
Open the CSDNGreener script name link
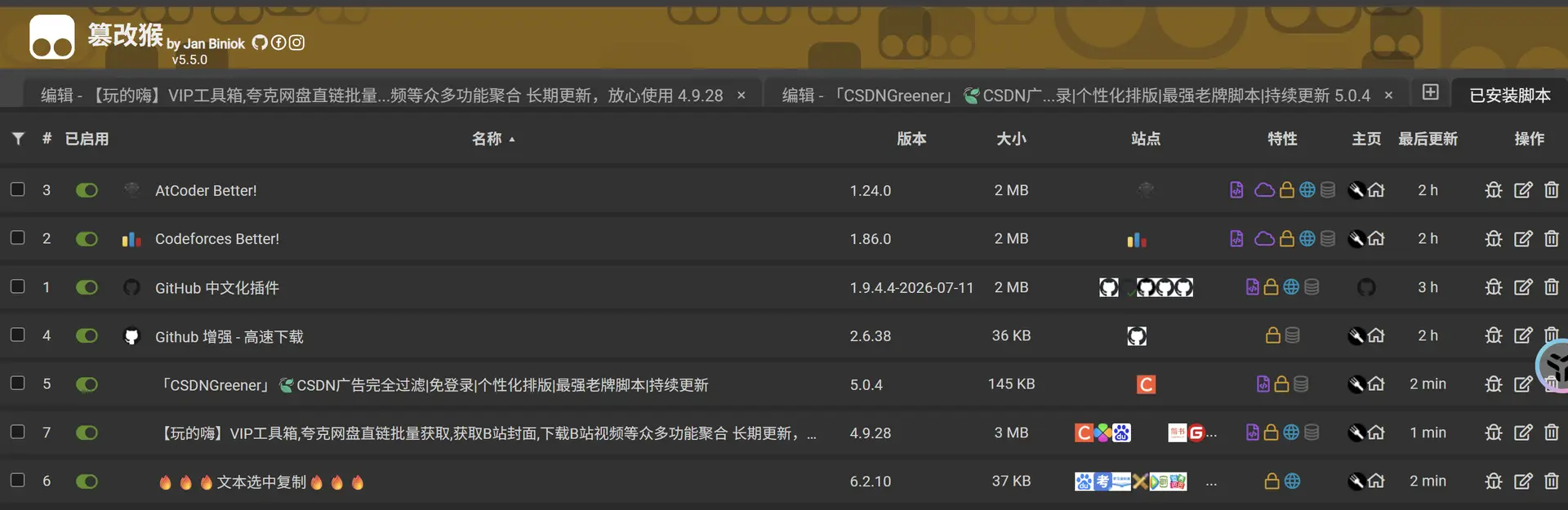(x=434, y=384)
